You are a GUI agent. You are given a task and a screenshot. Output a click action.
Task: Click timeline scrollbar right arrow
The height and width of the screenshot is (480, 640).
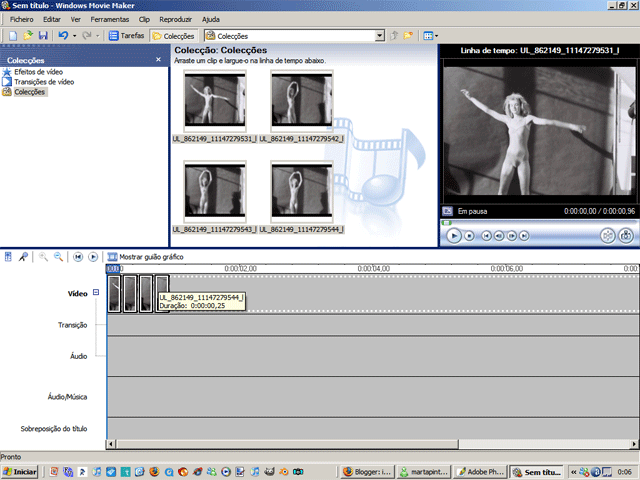634,444
